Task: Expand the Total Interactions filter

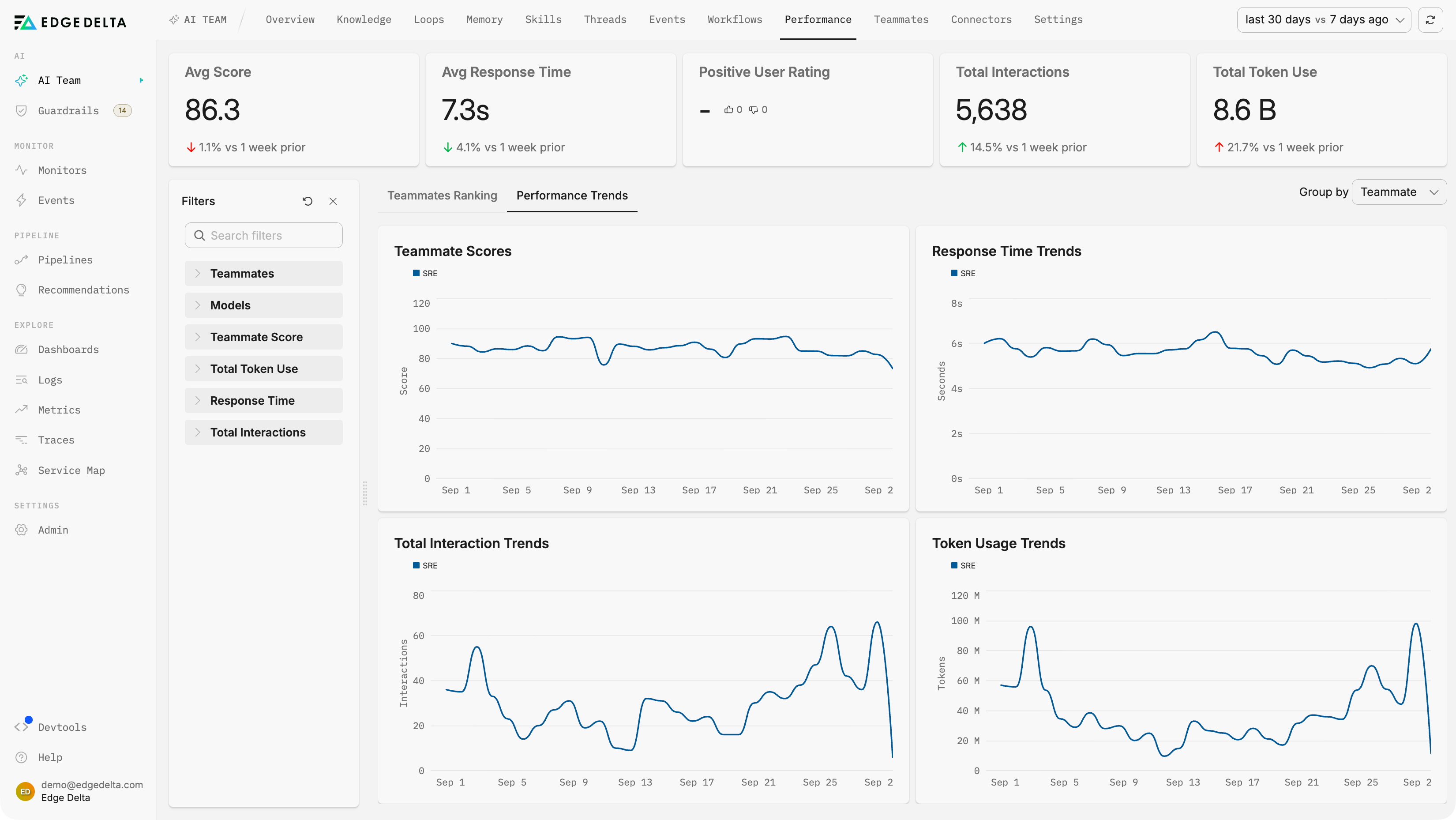Action: 263,433
